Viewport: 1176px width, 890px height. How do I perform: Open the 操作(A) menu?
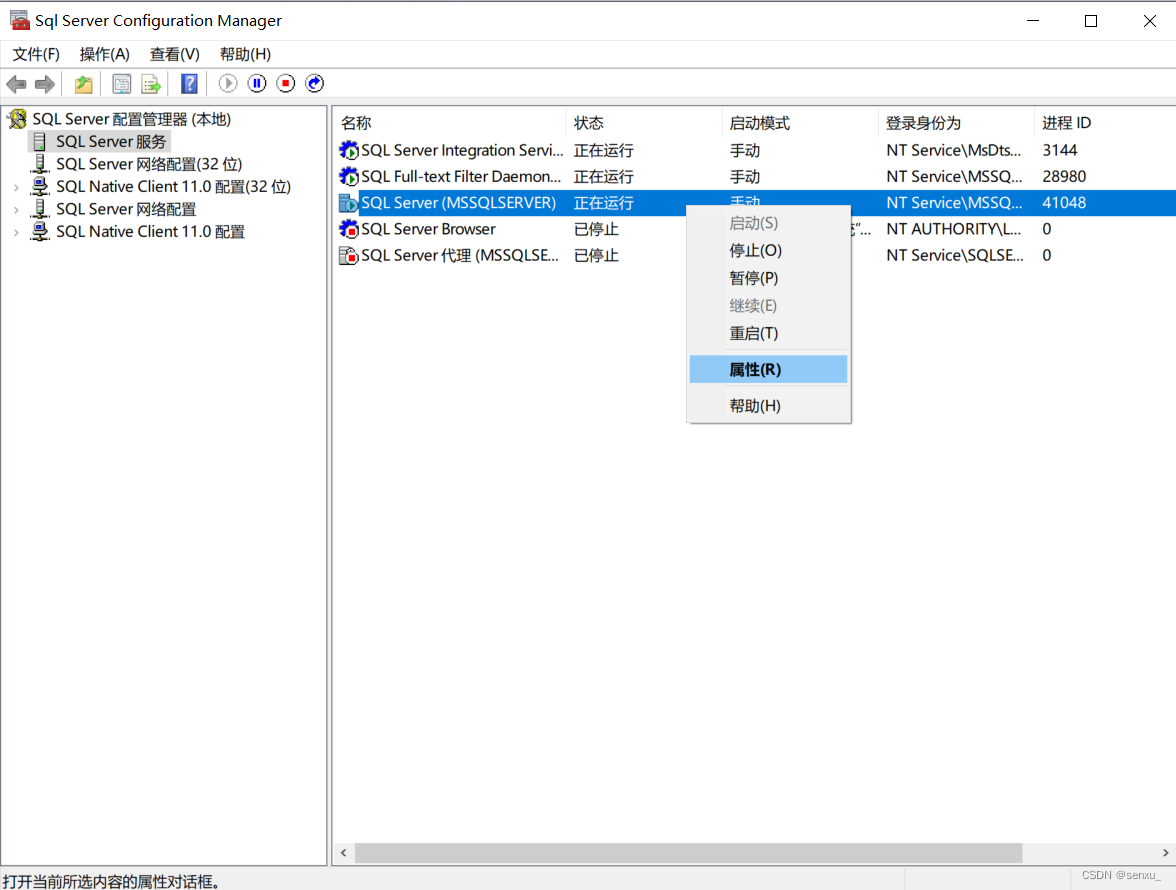click(104, 54)
